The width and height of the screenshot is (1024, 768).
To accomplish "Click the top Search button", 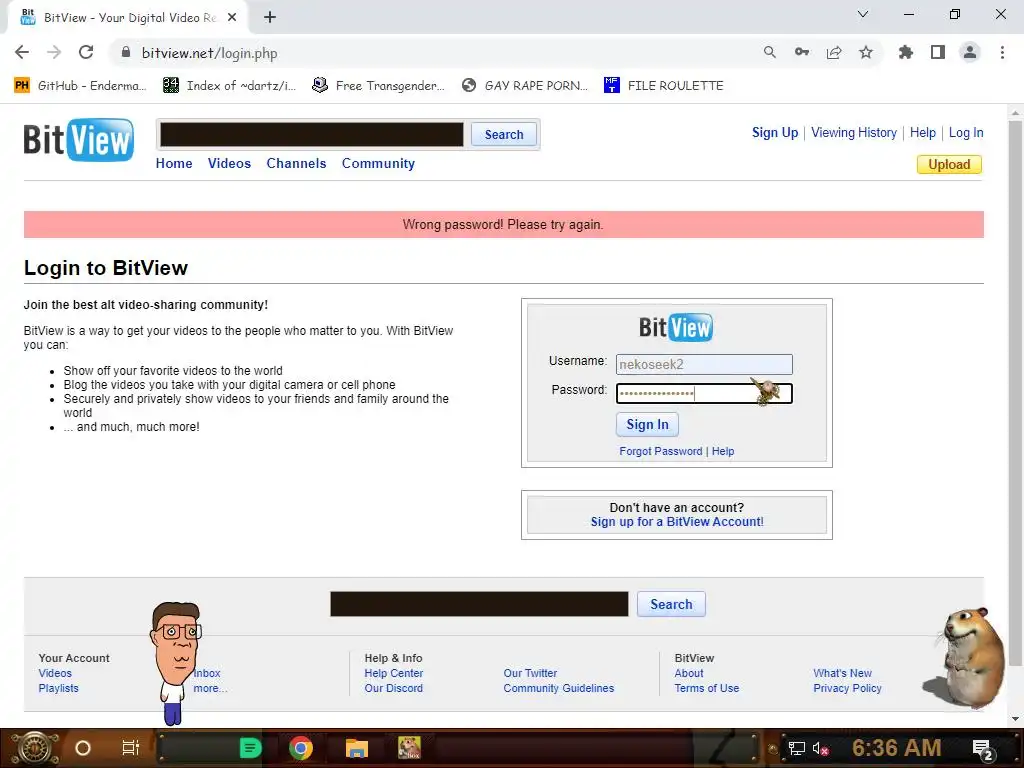I will [x=504, y=135].
